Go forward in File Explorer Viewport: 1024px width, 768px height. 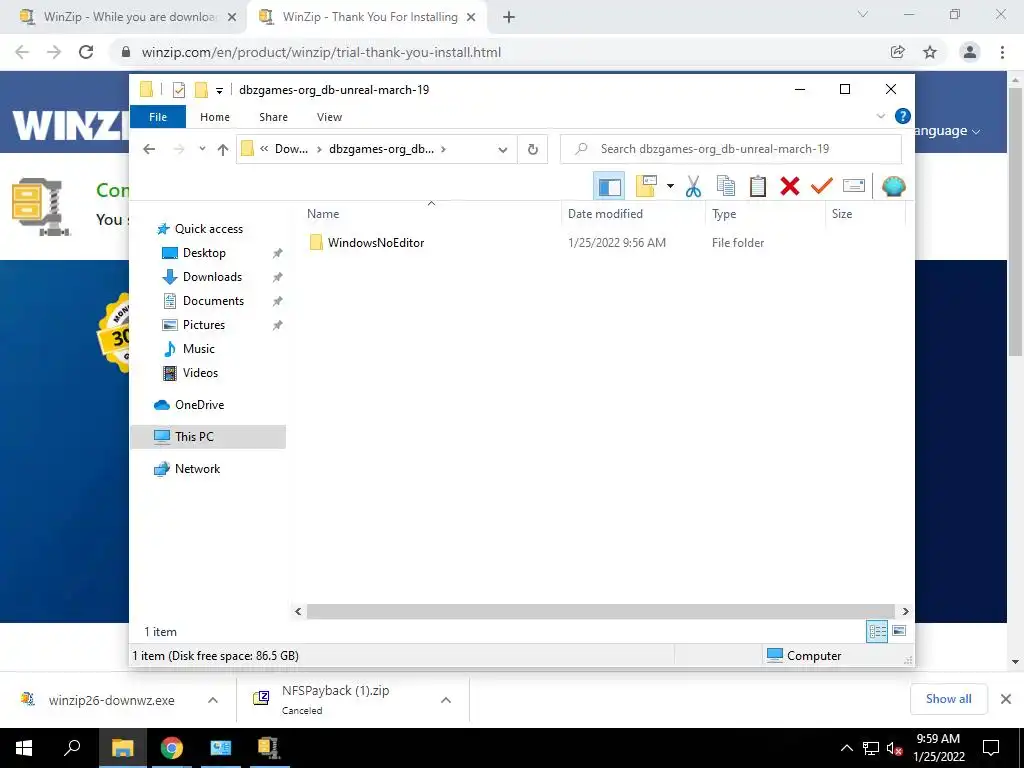point(179,149)
